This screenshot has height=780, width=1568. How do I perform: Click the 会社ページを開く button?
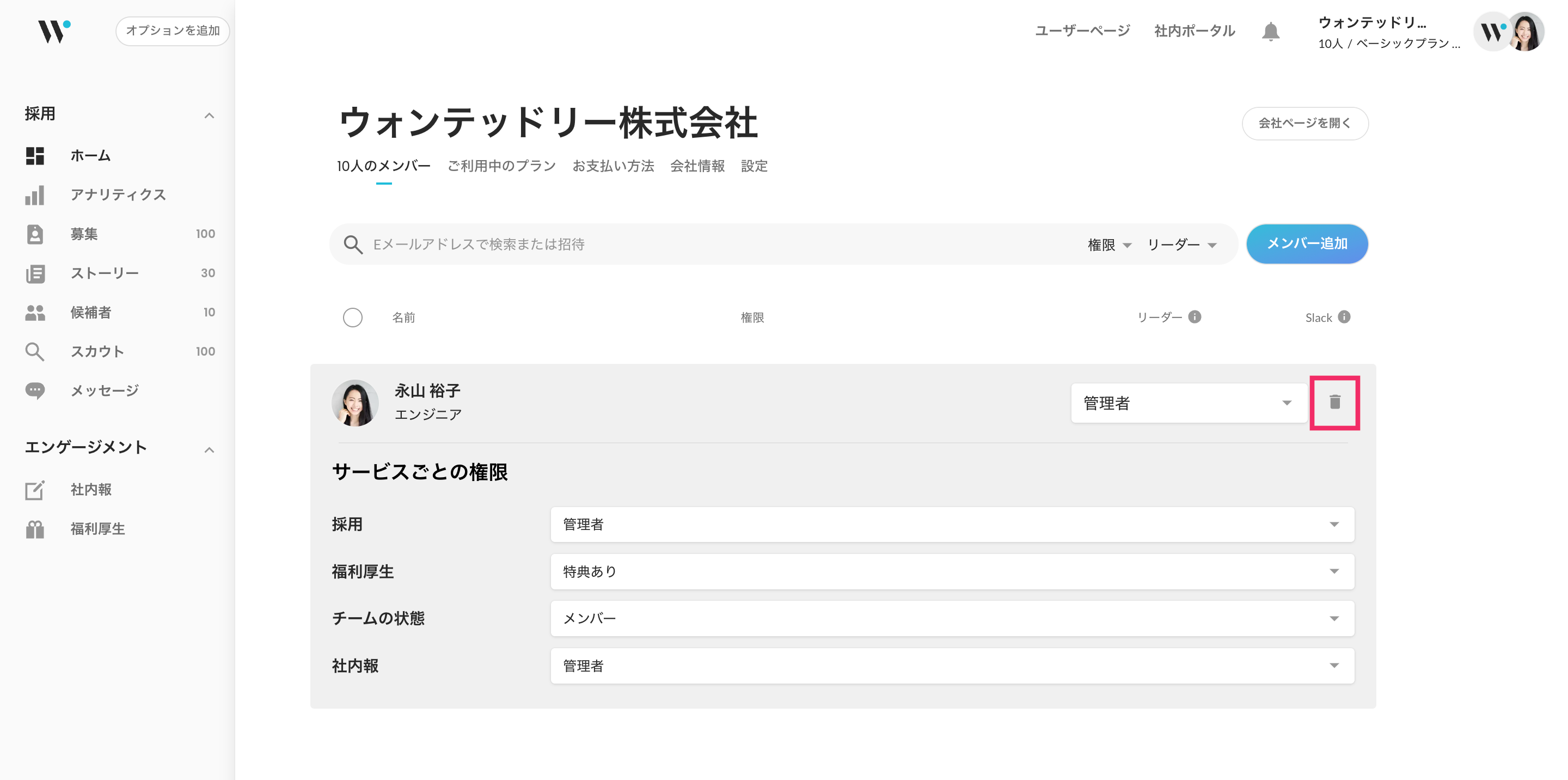point(1304,124)
